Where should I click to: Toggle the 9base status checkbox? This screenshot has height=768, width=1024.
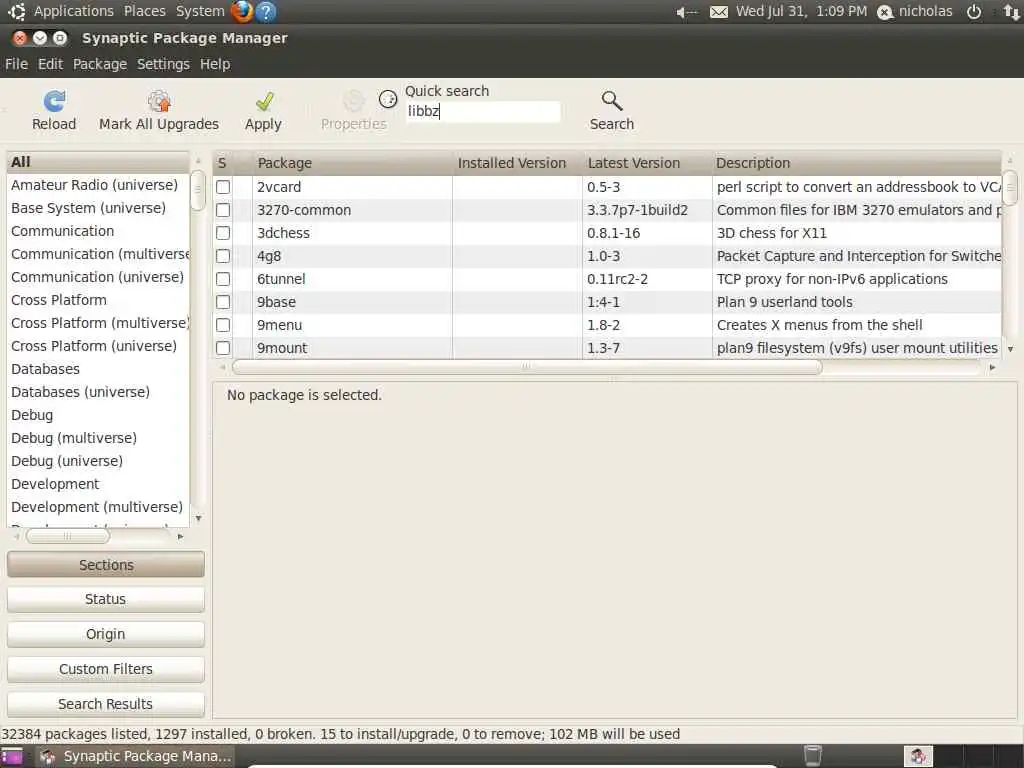[223, 302]
